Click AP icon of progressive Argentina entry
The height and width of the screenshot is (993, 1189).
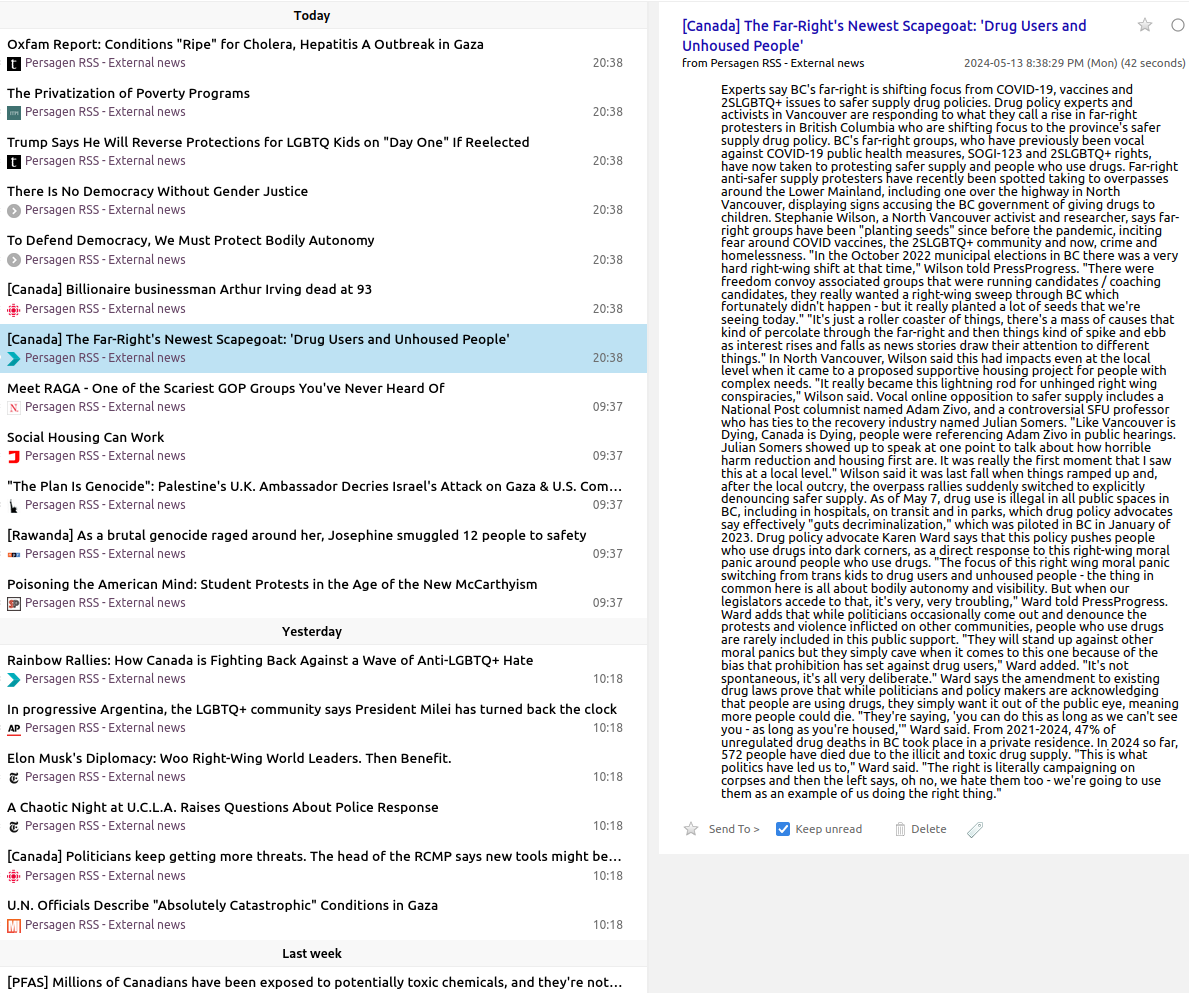(14, 728)
